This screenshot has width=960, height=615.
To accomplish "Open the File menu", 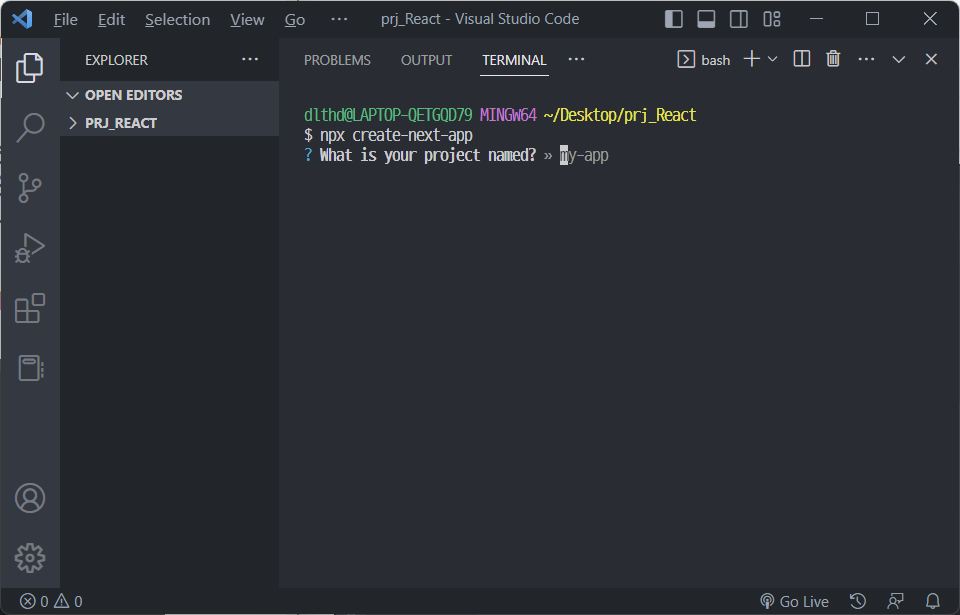I will pyautogui.click(x=66, y=20).
